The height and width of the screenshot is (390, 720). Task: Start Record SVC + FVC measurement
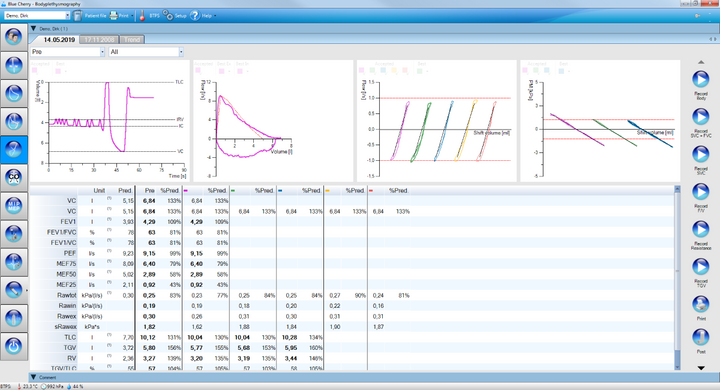click(701, 117)
